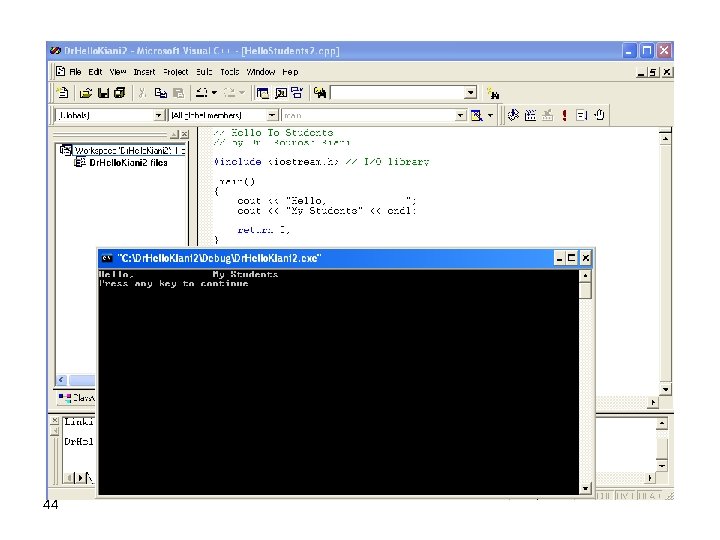Open the Tools menu
This screenshot has width=720, height=540.
pyautogui.click(x=230, y=72)
